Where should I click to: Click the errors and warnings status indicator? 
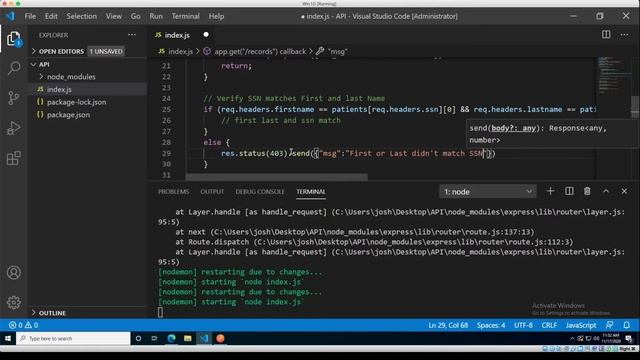(24, 325)
